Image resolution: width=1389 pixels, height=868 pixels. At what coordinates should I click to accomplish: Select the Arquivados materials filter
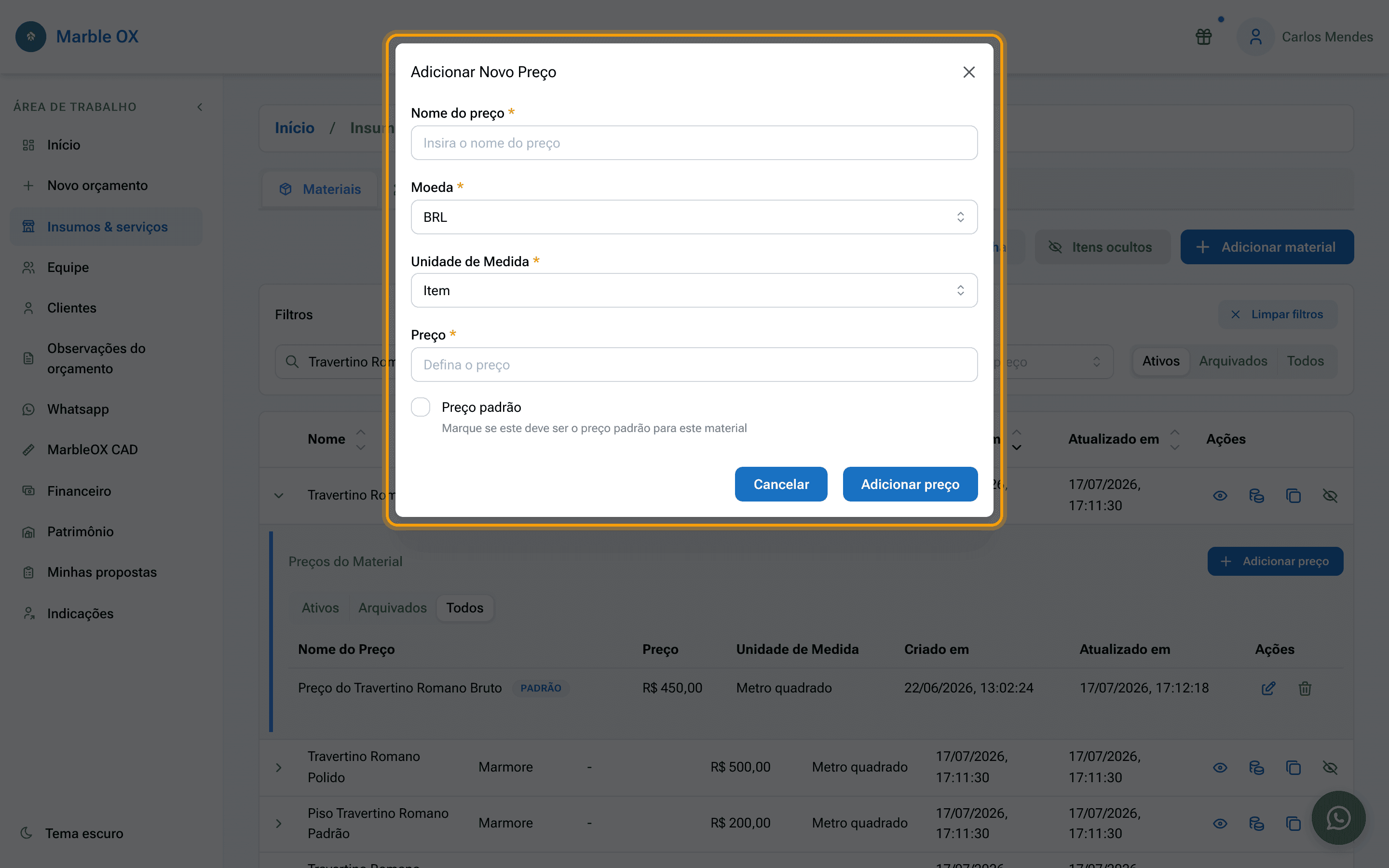click(x=1233, y=361)
